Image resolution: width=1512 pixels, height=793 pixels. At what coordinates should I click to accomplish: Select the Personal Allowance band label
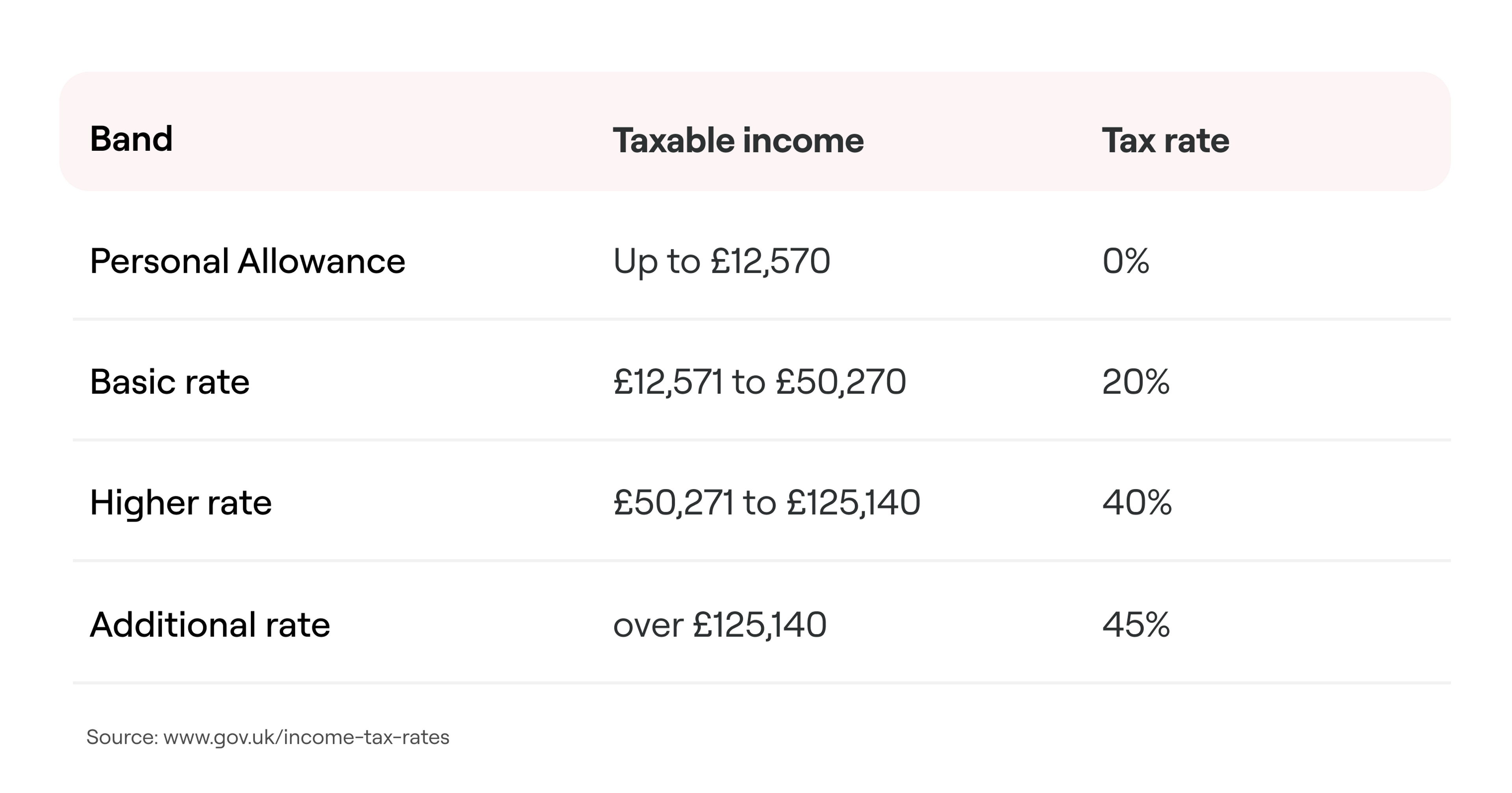click(x=247, y=261)
